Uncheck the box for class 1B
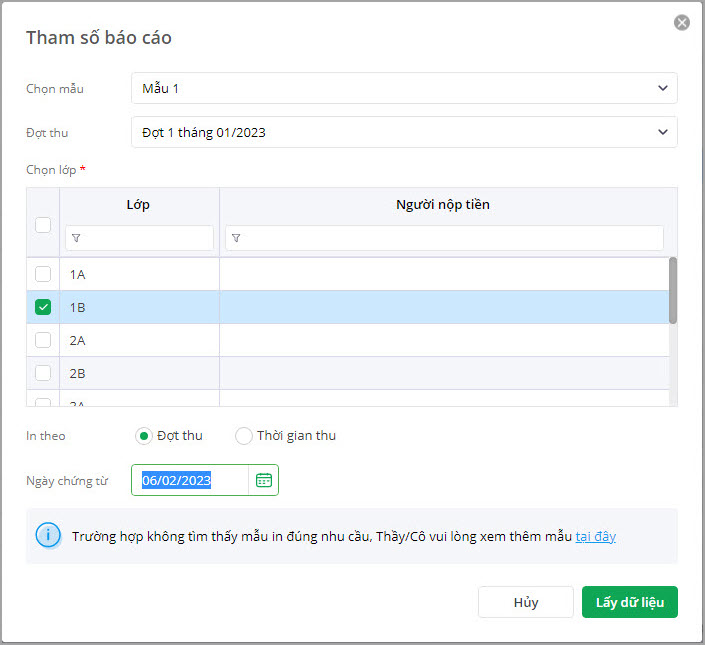 click(43, 307)
